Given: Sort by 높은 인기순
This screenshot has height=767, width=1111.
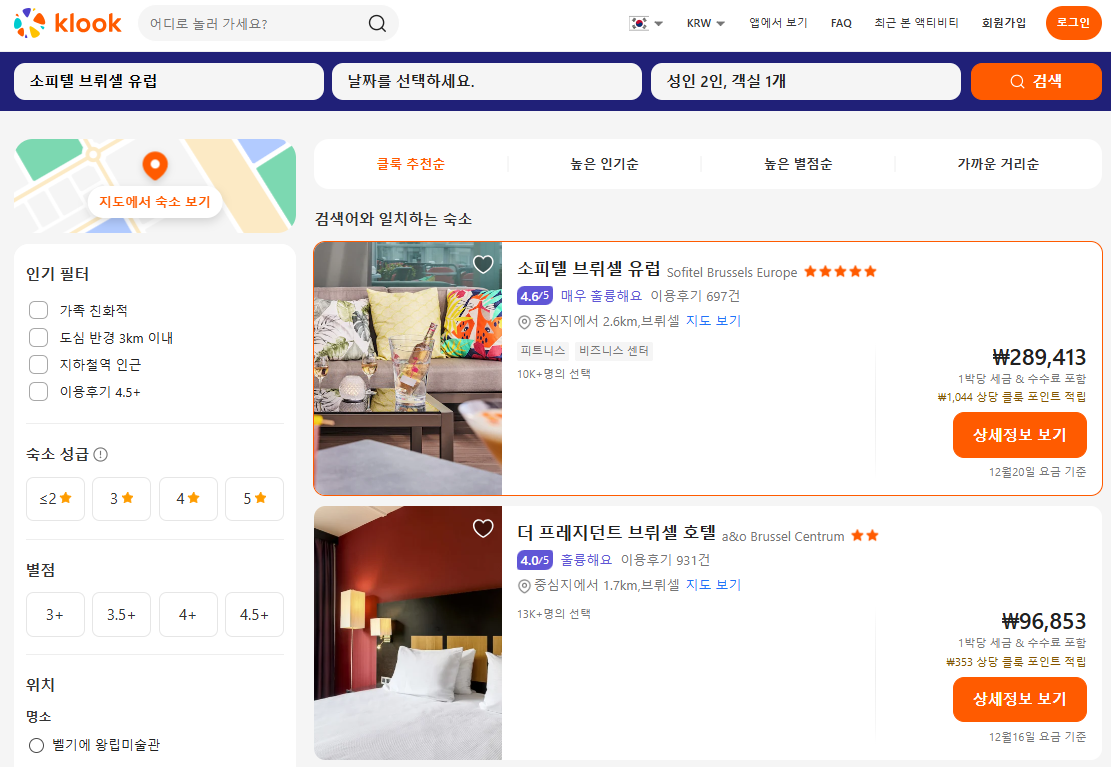Looking at the screenshot, I should (604, 164).
